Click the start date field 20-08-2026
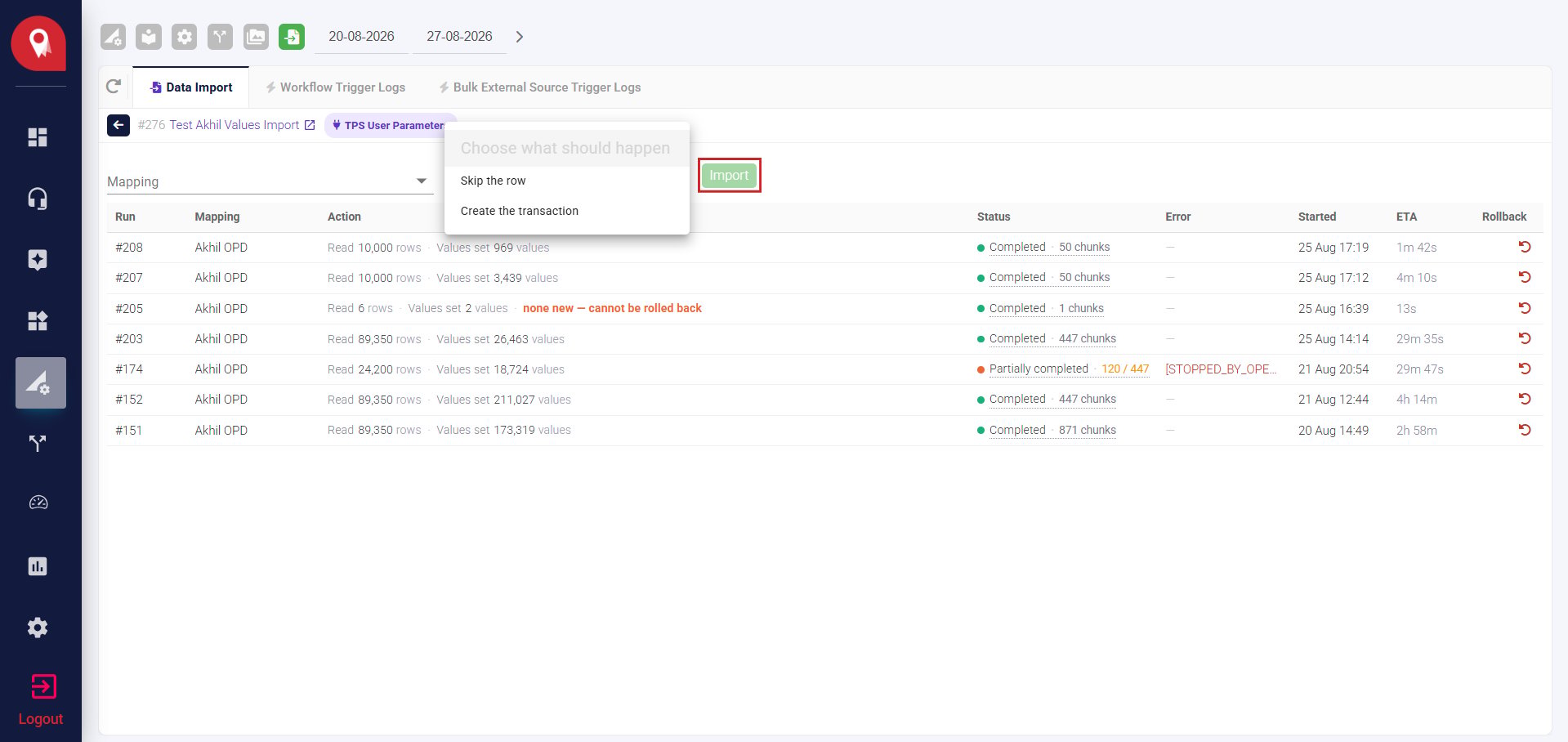Screen dimensions: 1568x742 pos(361,37)
